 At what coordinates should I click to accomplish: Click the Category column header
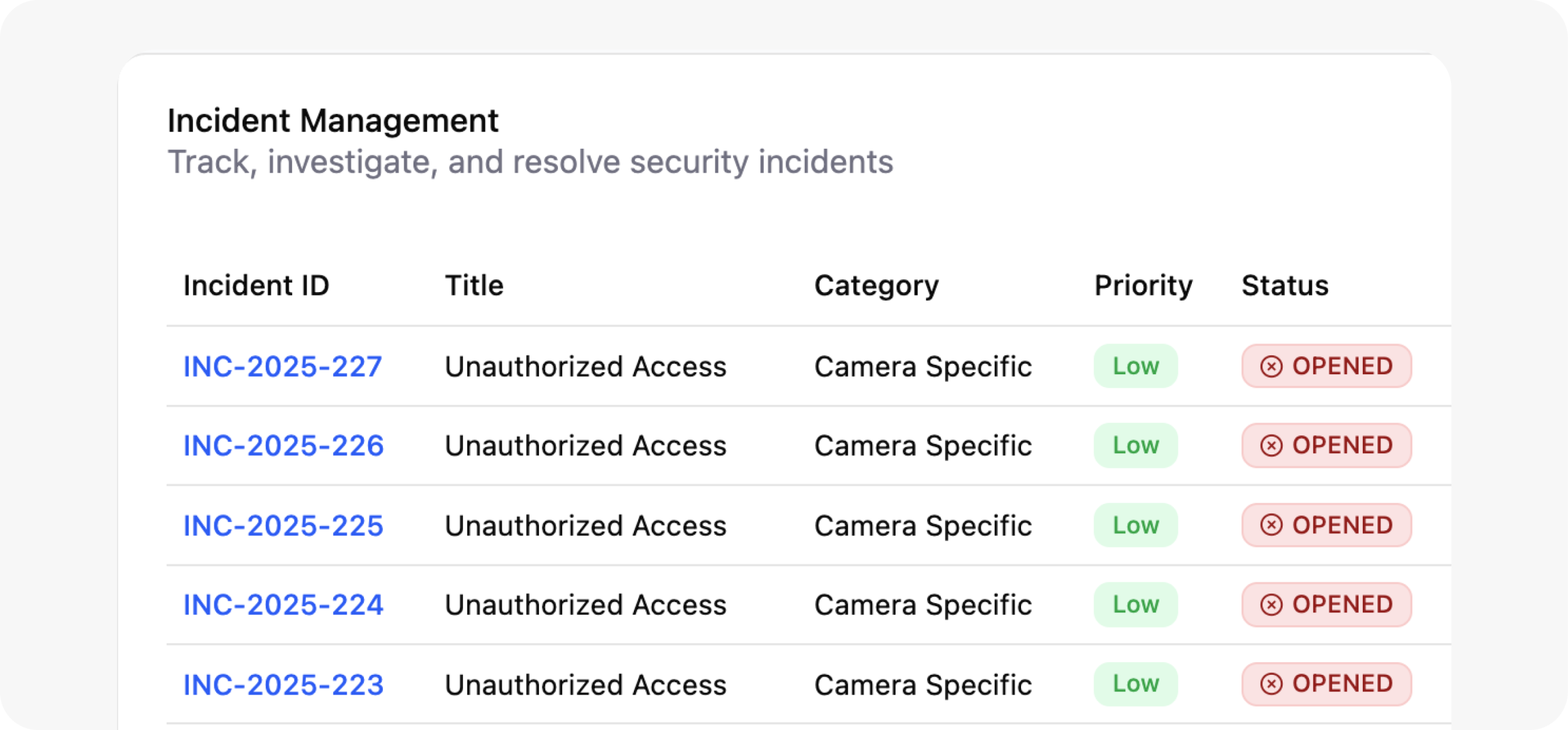tap(876, 286)
